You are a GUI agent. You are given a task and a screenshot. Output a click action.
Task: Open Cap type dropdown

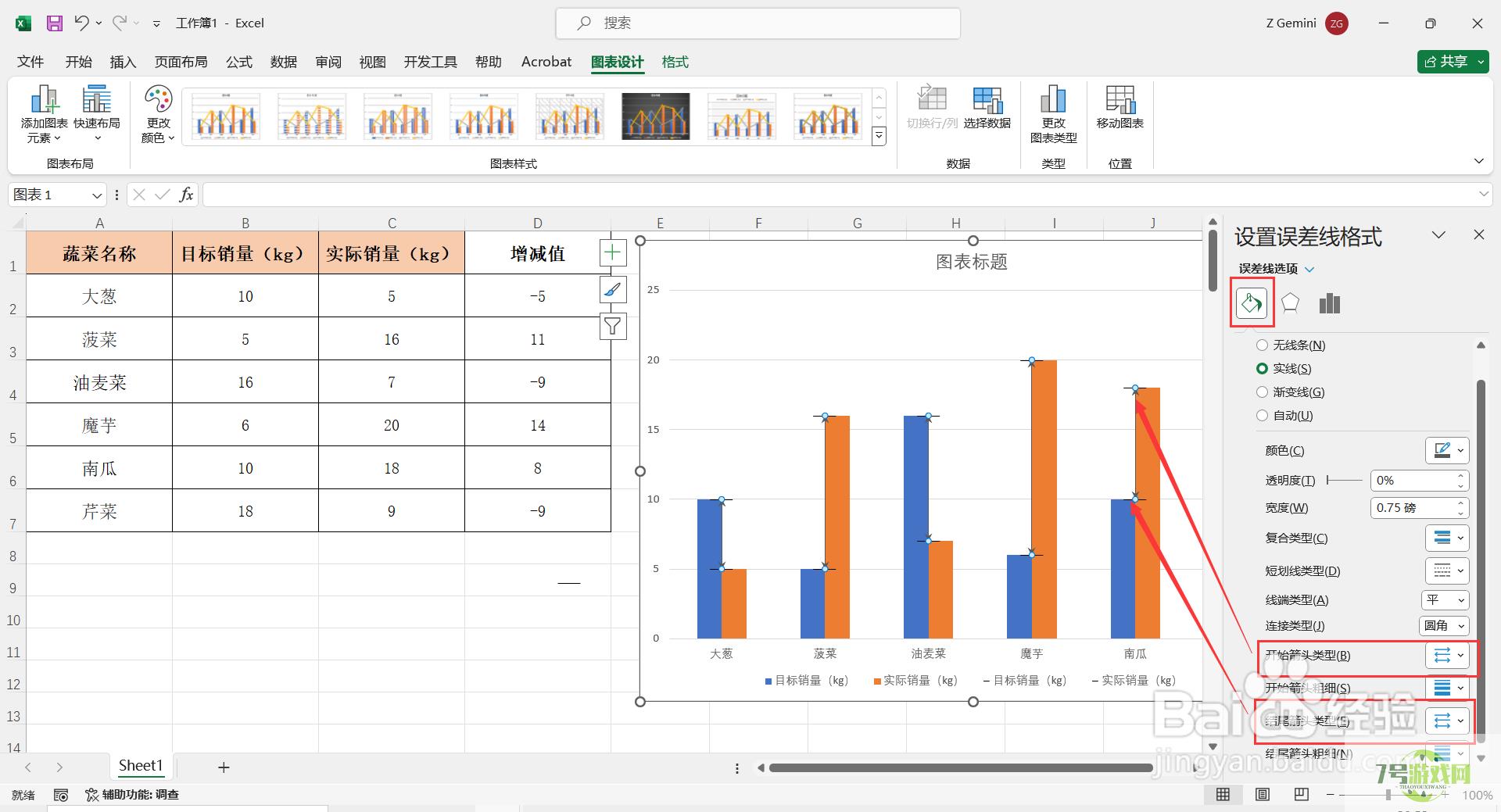[1445, 599]
